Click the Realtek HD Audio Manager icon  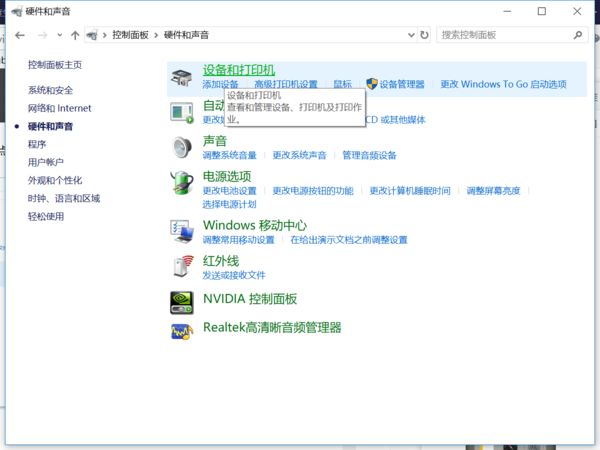pos(182,329)
